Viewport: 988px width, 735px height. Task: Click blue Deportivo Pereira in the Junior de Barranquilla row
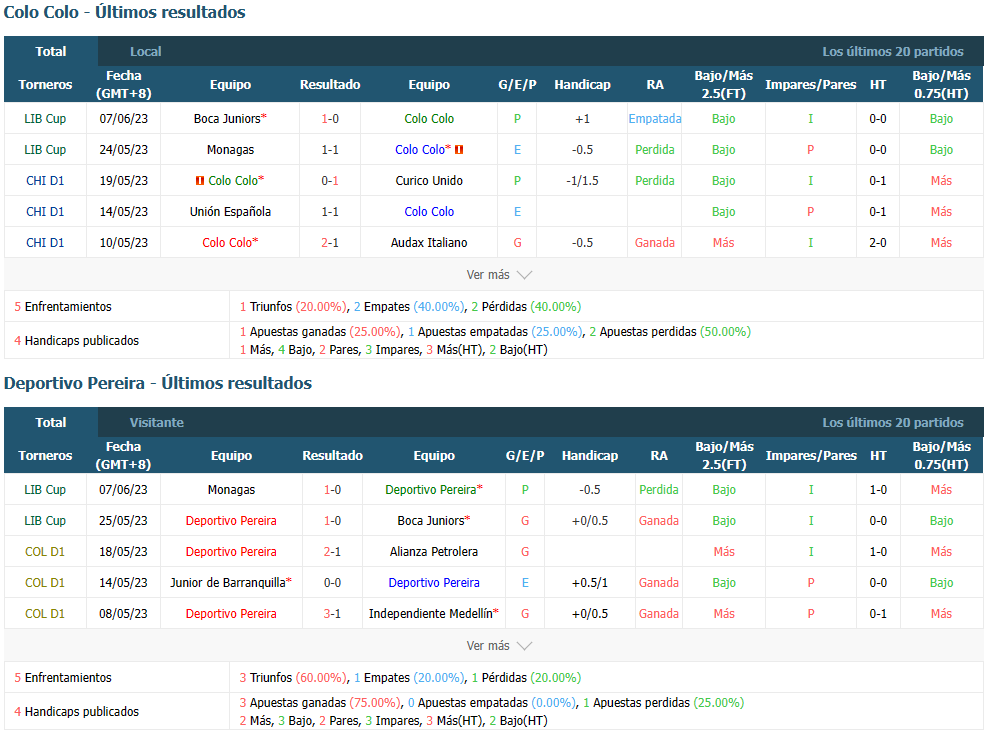click(x=434, y=582)
